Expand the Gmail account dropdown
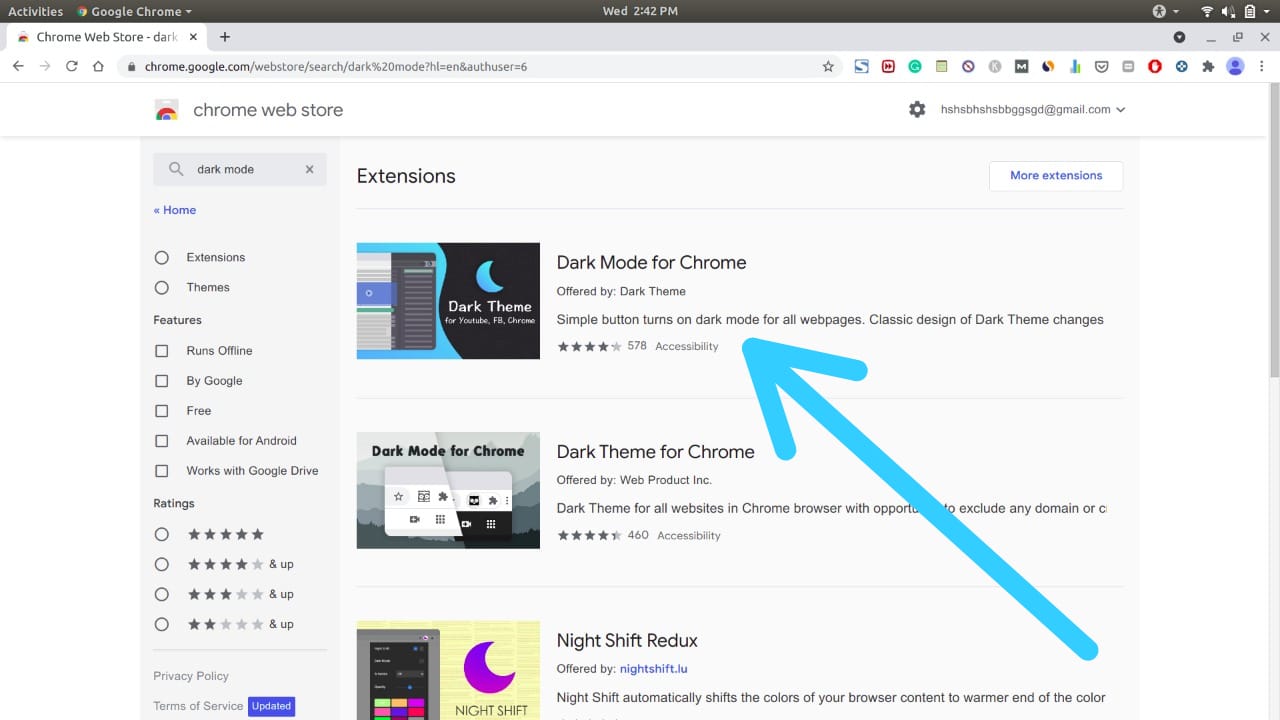The image size is (1280, 720). click(1033, 110)
